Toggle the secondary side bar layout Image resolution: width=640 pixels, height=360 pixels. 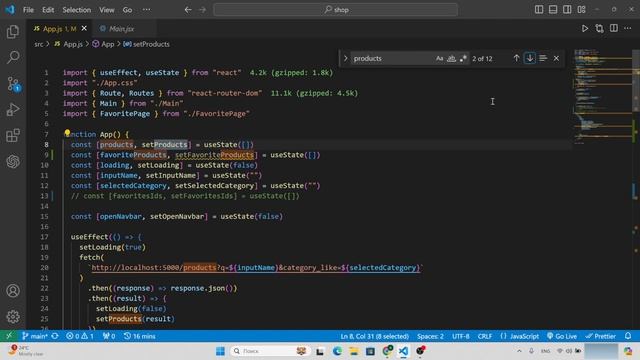pos(567,9)
